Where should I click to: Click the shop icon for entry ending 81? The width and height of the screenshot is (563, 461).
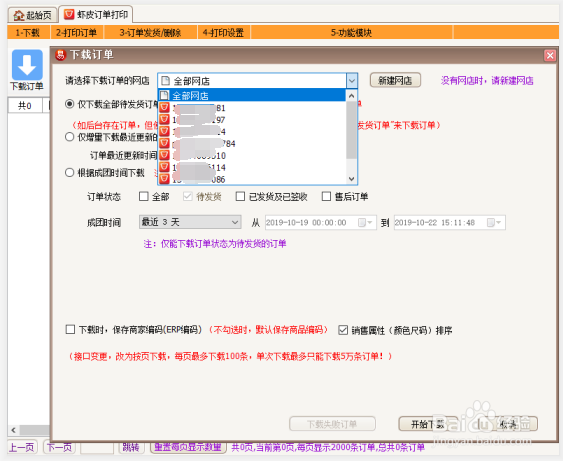tap(164, 108)
